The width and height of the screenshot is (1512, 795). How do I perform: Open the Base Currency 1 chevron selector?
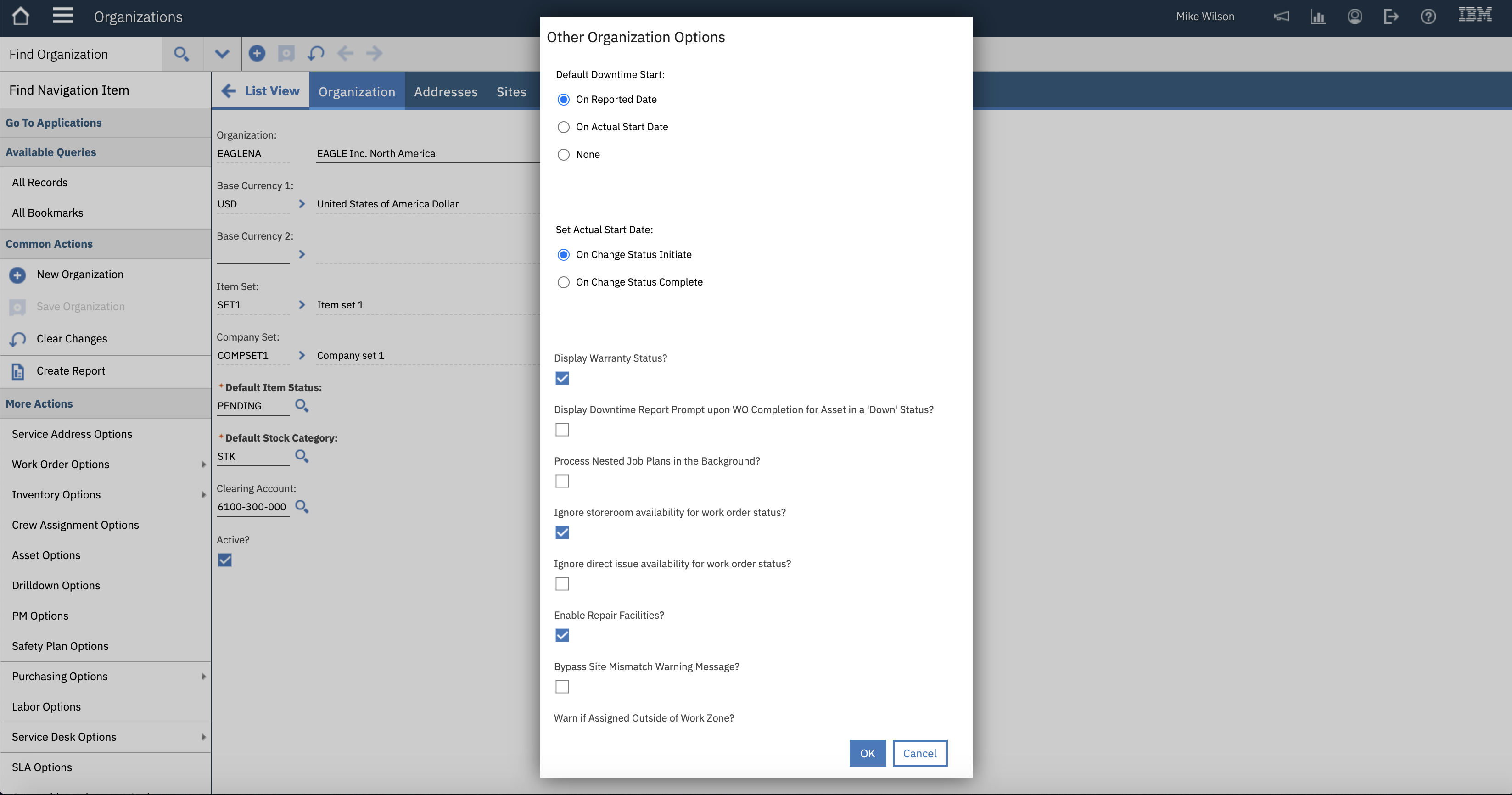[302, 204]
